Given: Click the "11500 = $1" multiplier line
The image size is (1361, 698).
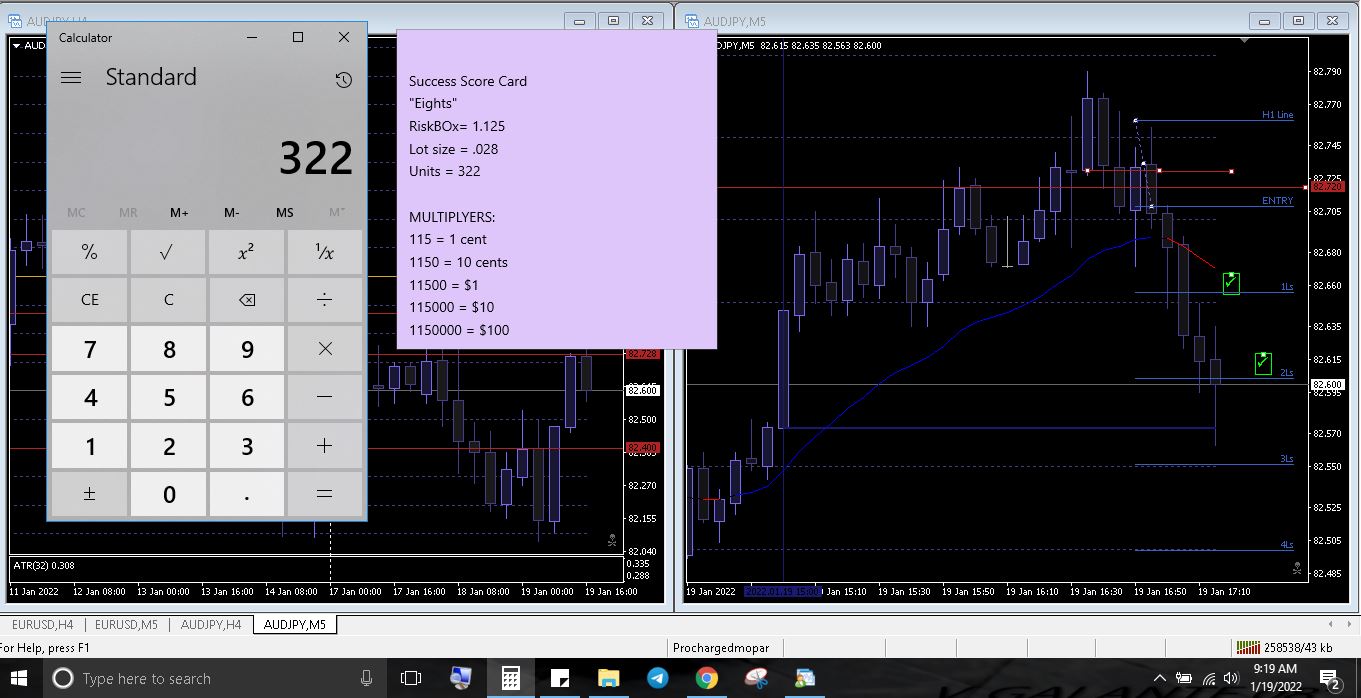Looking at the screenshot, I should pyautogui.click(x=443, y=285).
